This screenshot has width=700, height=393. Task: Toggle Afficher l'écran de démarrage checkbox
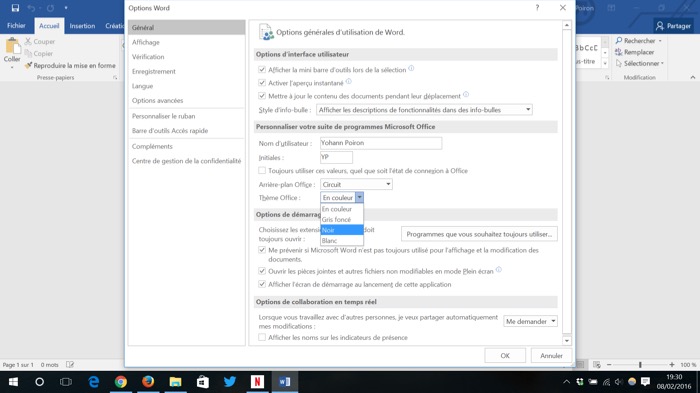pyautogui.click(x=262, y=284)
